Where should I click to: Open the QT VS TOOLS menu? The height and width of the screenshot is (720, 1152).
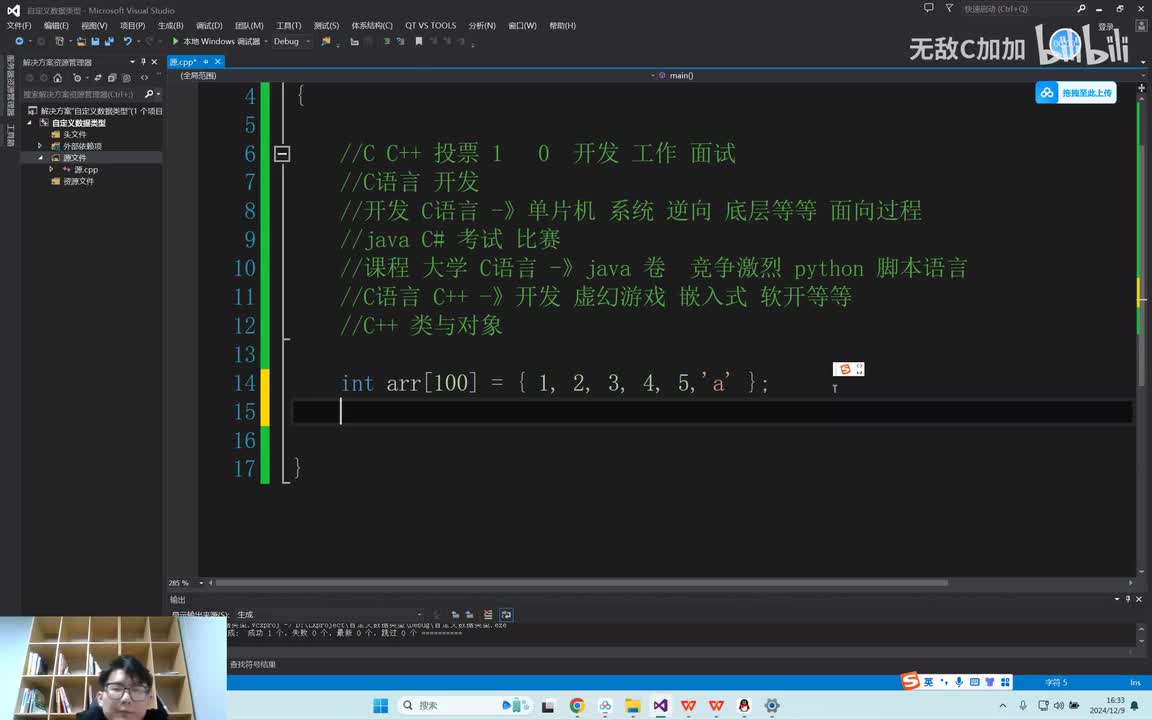point(431,26)
